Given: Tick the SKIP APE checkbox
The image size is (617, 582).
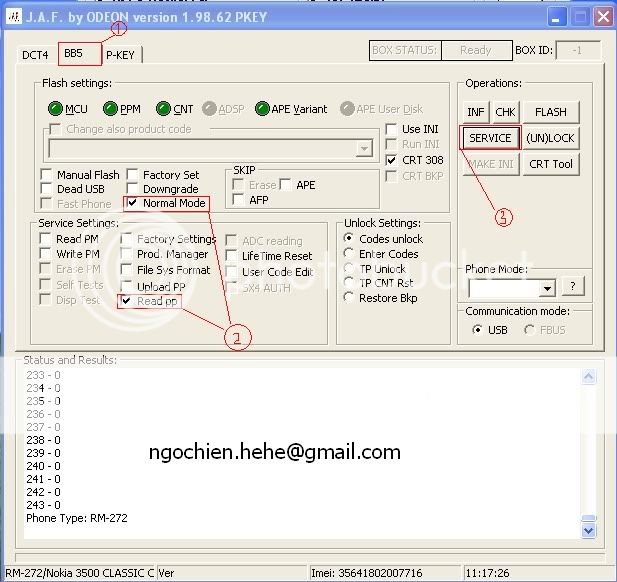Looking at the screenshot, I should (285, 185).
